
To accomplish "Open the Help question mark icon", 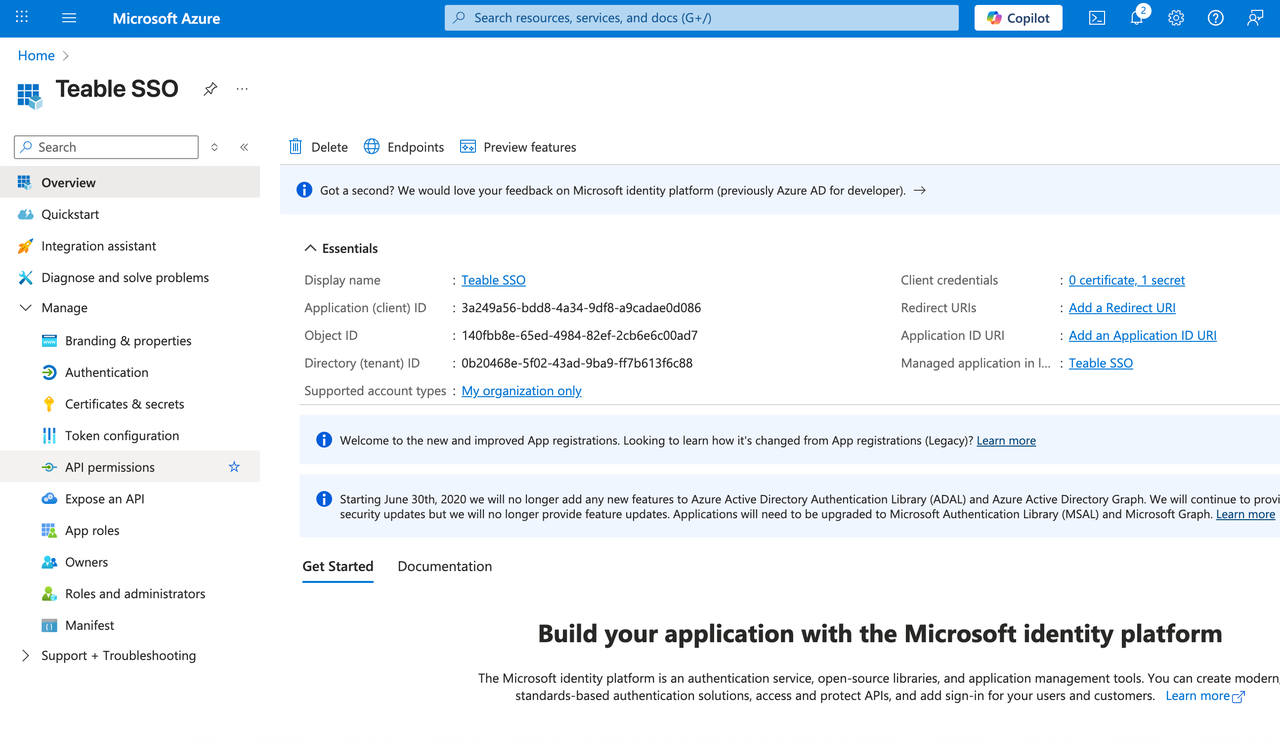I will tap(1216, 18).
